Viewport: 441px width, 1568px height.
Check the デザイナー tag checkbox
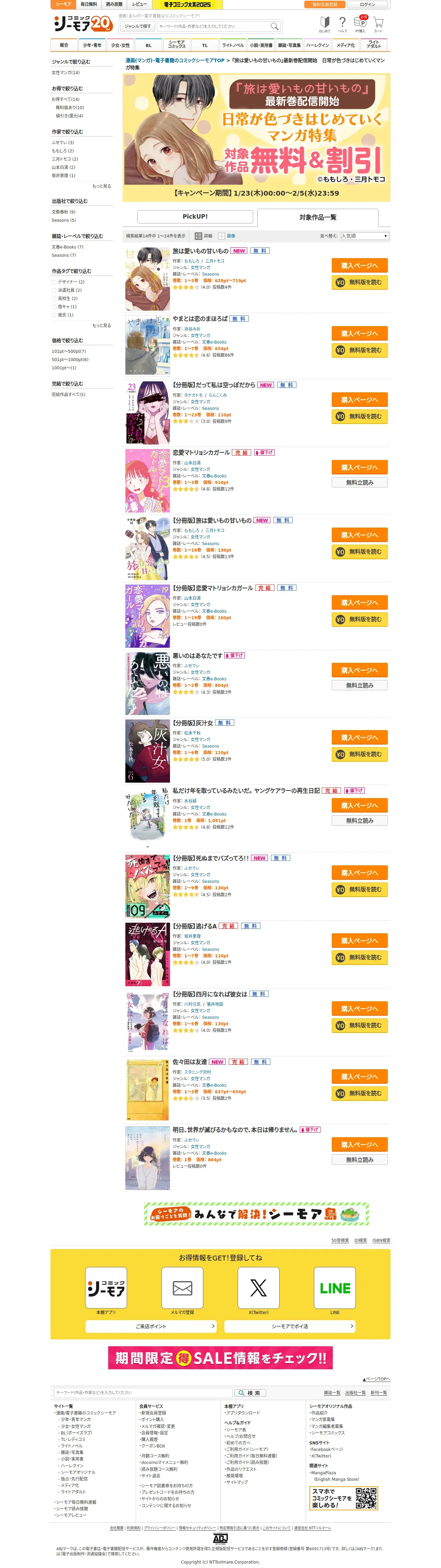(x=54, y=282)
